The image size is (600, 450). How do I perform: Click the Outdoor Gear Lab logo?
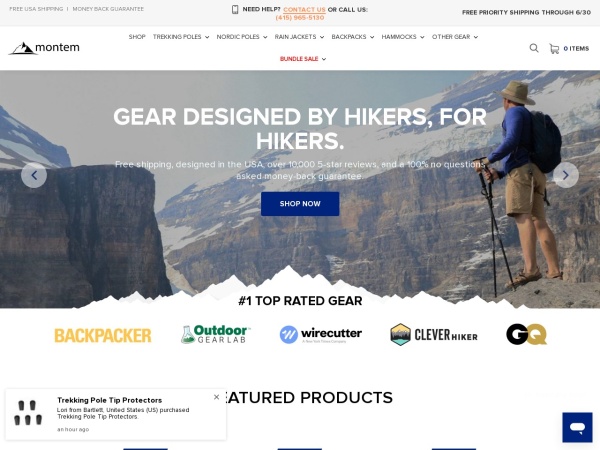click(x=215, y=334)
